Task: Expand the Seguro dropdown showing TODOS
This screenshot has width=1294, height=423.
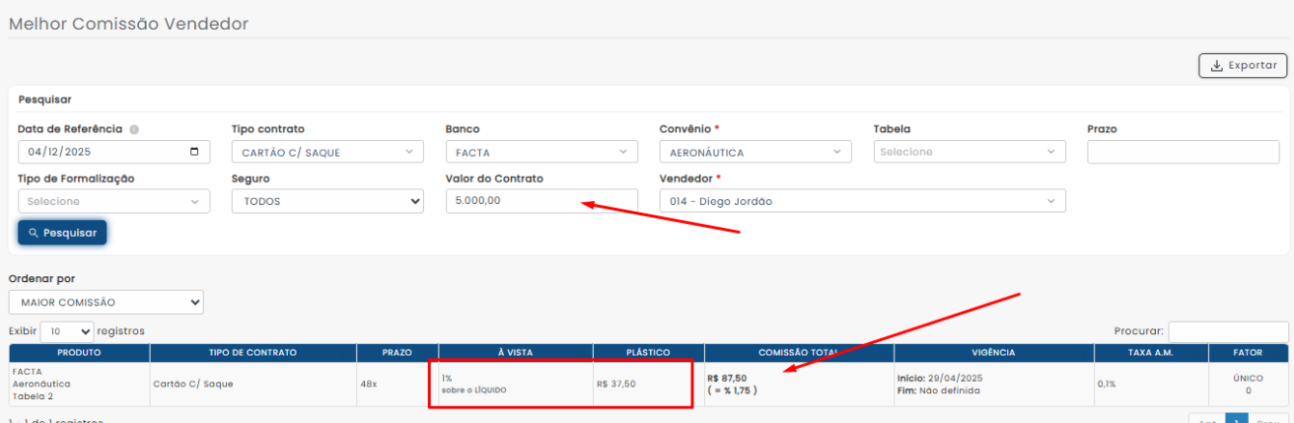Action: coord(328,201)
